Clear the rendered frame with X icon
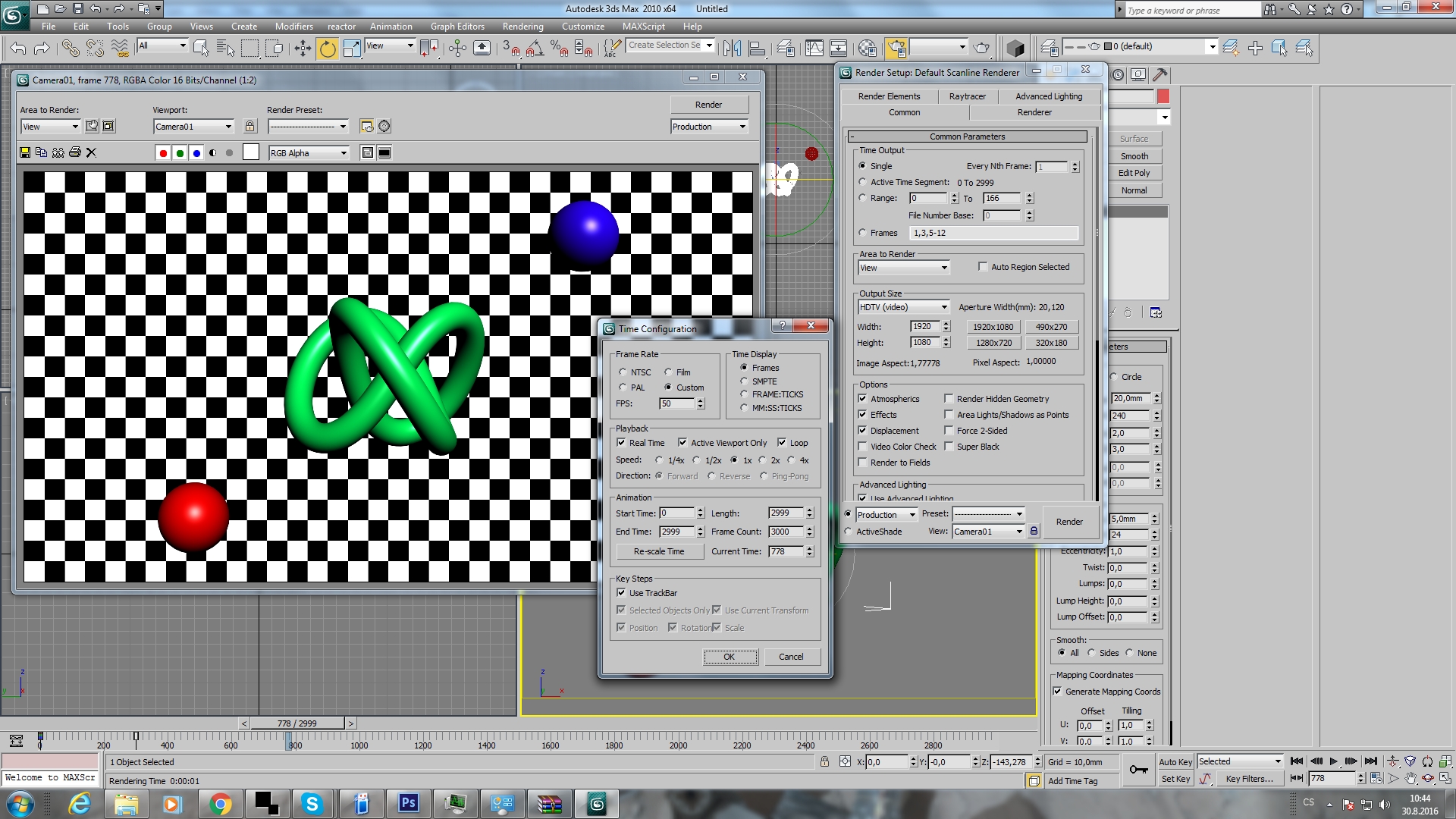The image size is (1456, 819). 92,152
